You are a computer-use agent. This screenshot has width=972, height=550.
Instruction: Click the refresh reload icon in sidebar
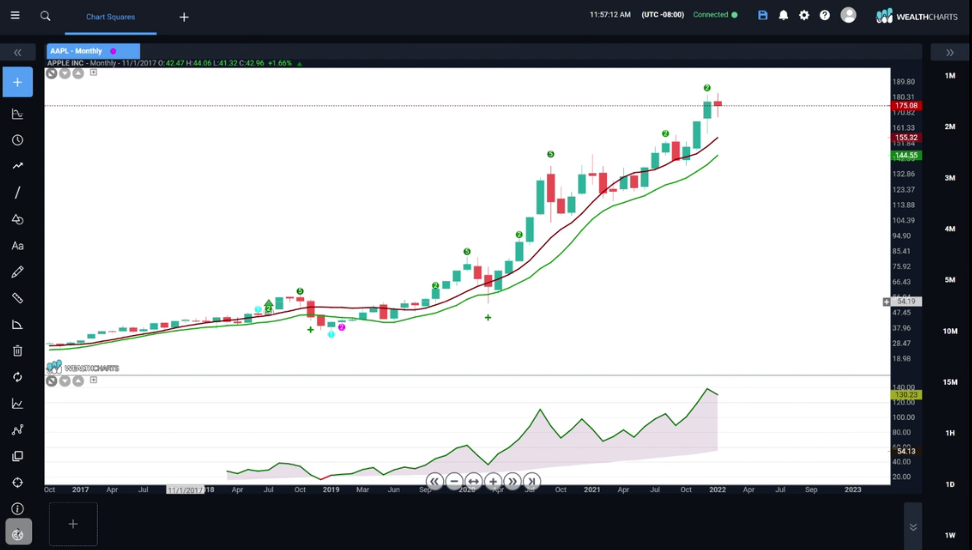pos(17,377)
